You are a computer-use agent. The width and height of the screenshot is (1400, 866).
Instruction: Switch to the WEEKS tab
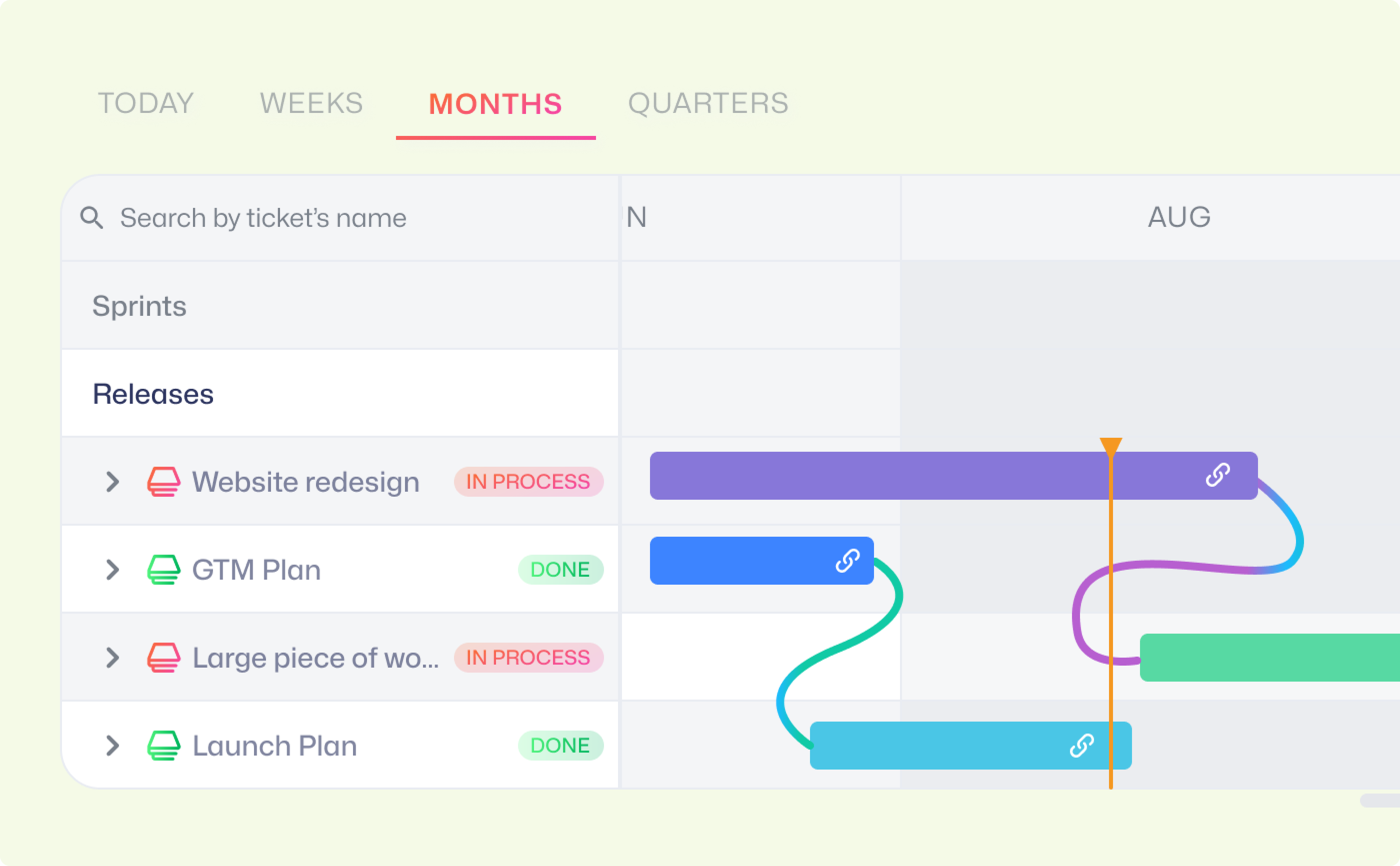click(x=311, y=103)
